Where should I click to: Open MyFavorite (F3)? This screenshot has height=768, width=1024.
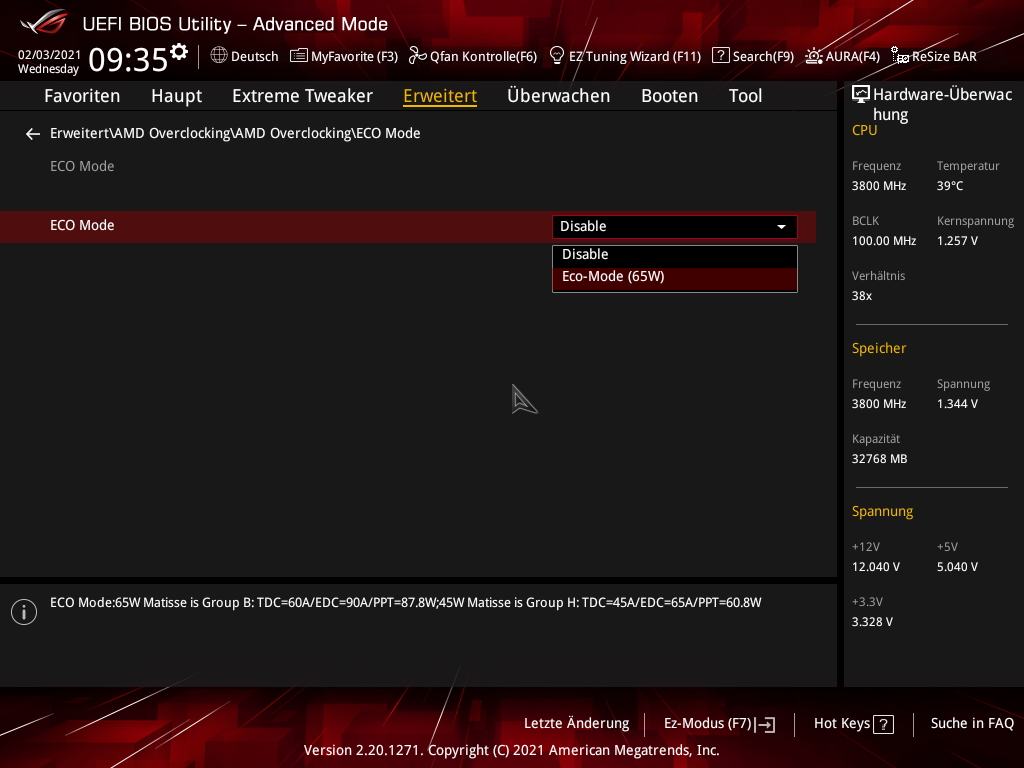[x=344, y=56]
